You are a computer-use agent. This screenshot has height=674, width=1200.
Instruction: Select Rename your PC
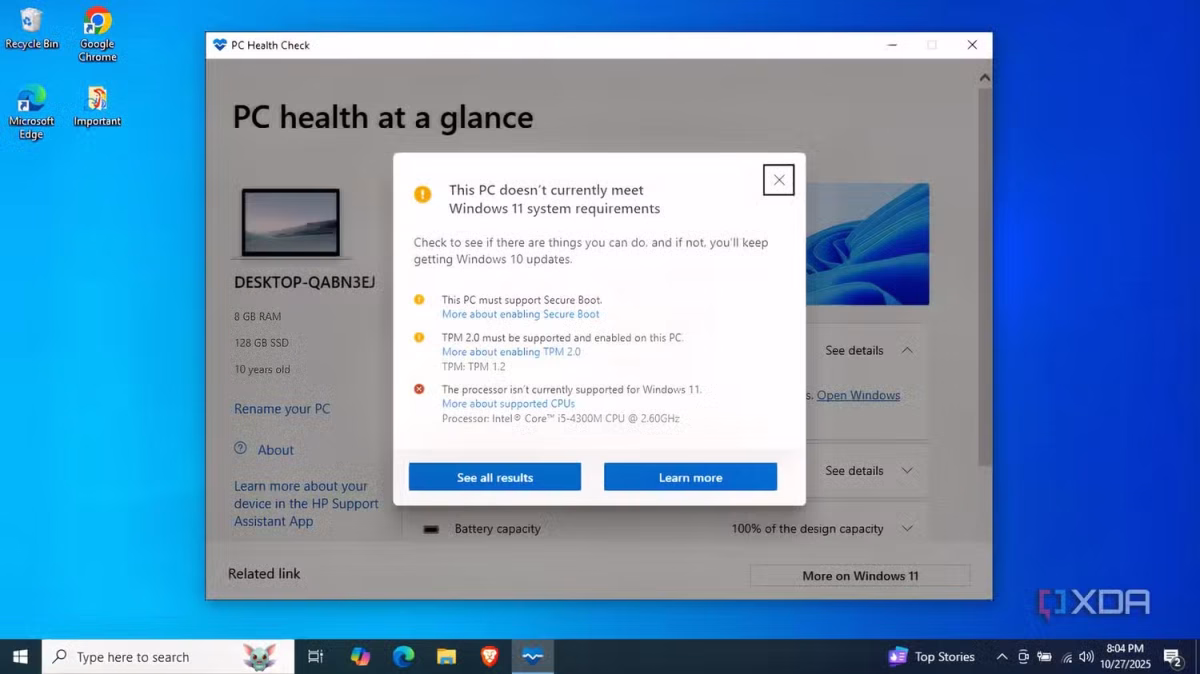click(x=282, y=408)
